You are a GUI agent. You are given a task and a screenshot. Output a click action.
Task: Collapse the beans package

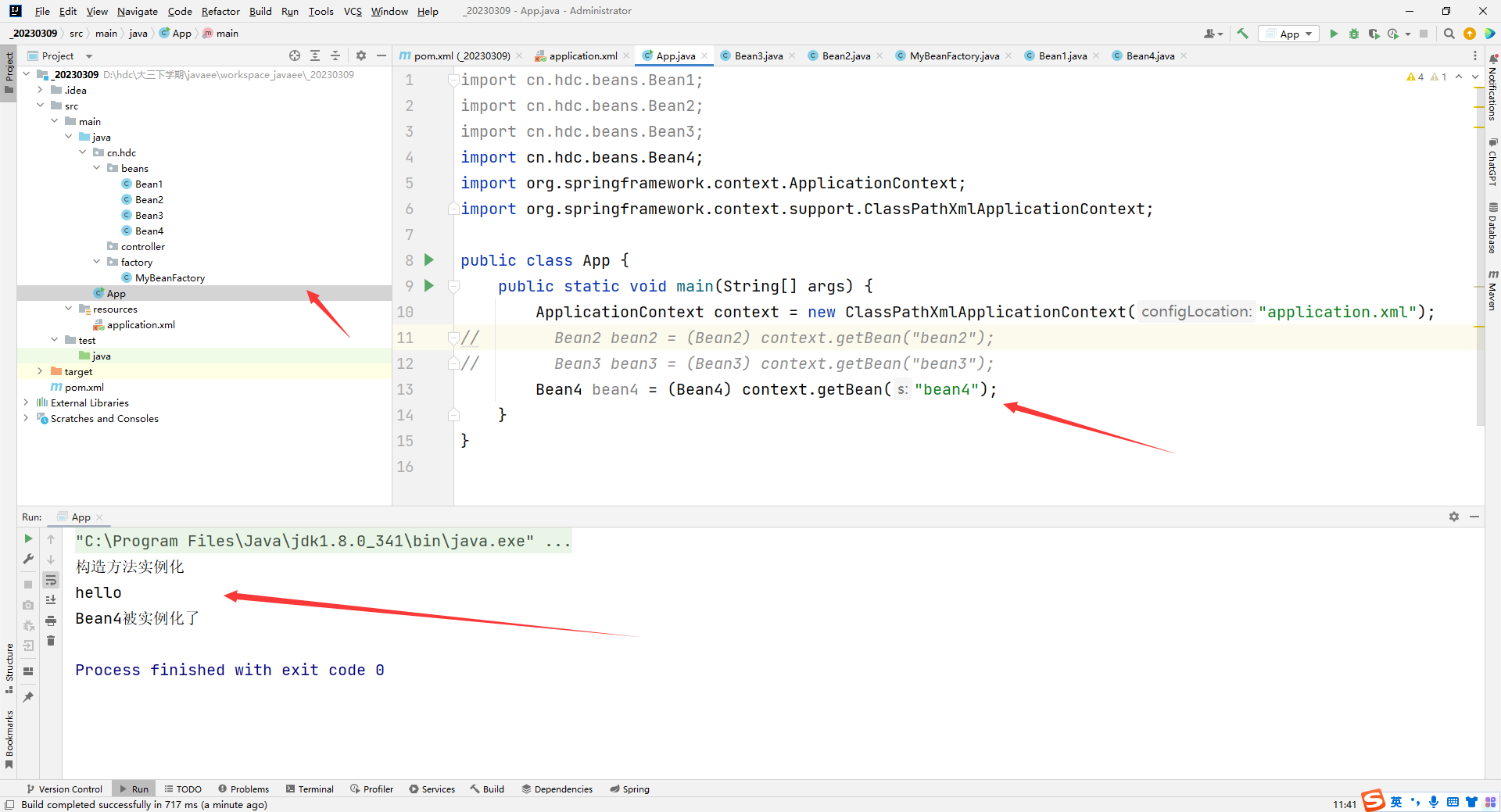point(96,168)
